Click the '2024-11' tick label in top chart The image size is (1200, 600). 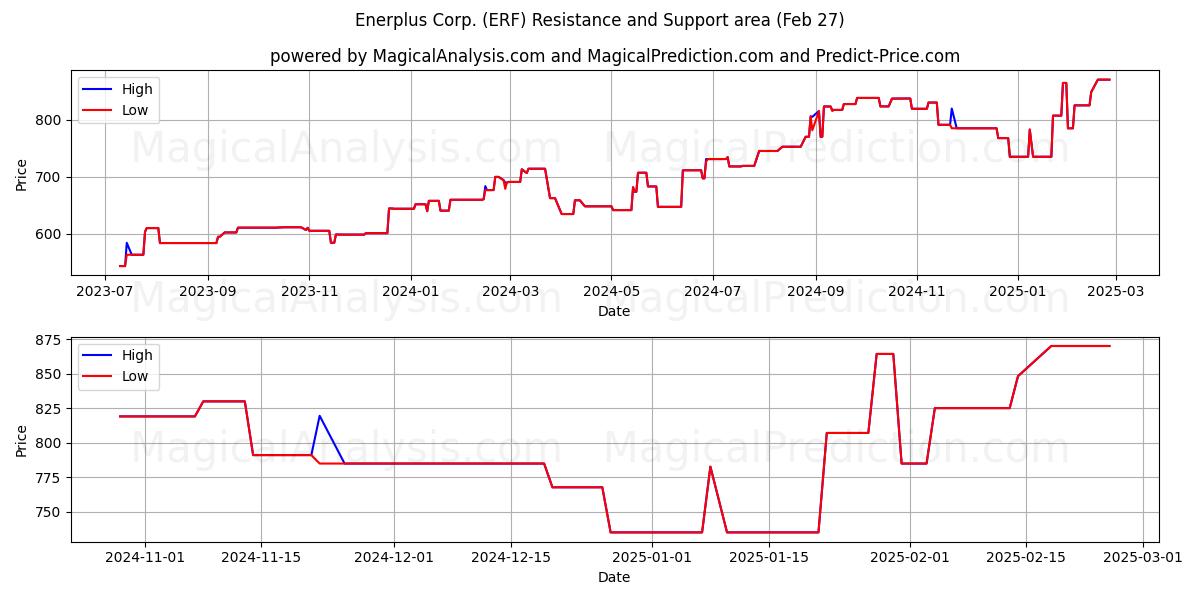[x=916, y=292]
